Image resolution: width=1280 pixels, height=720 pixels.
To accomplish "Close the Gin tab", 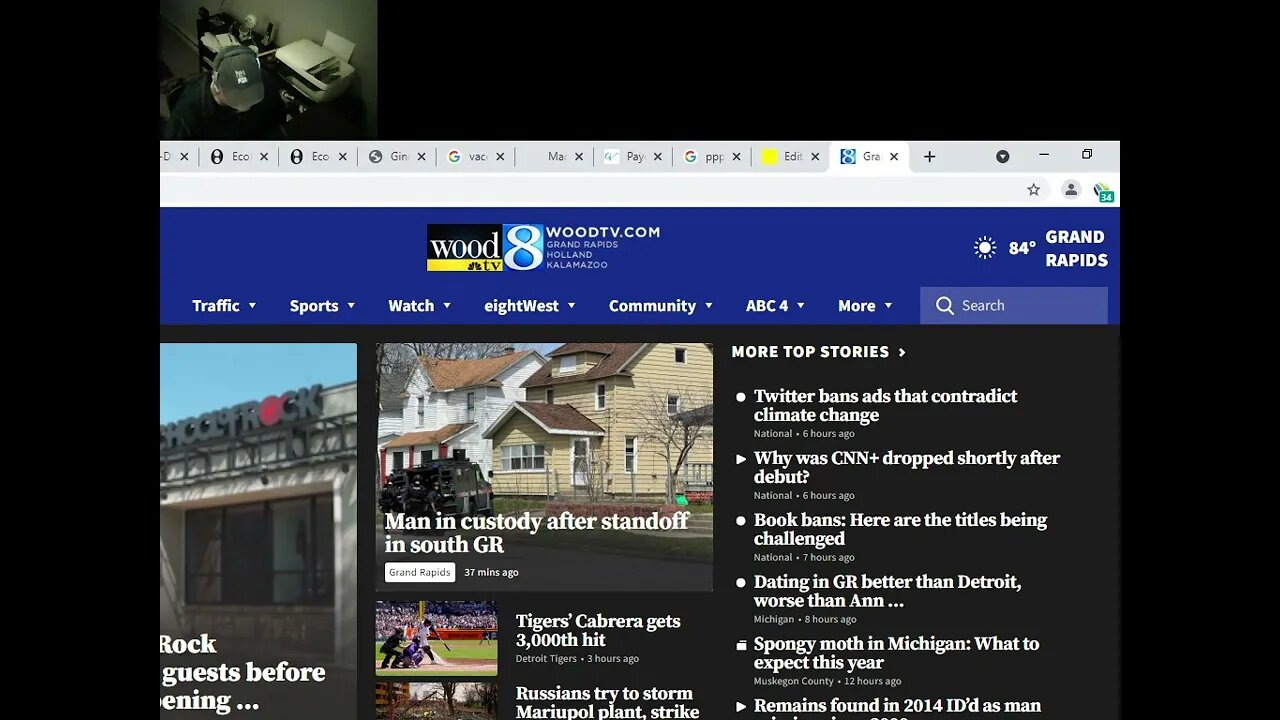I will pyautogui.click(x=421, y=157).
